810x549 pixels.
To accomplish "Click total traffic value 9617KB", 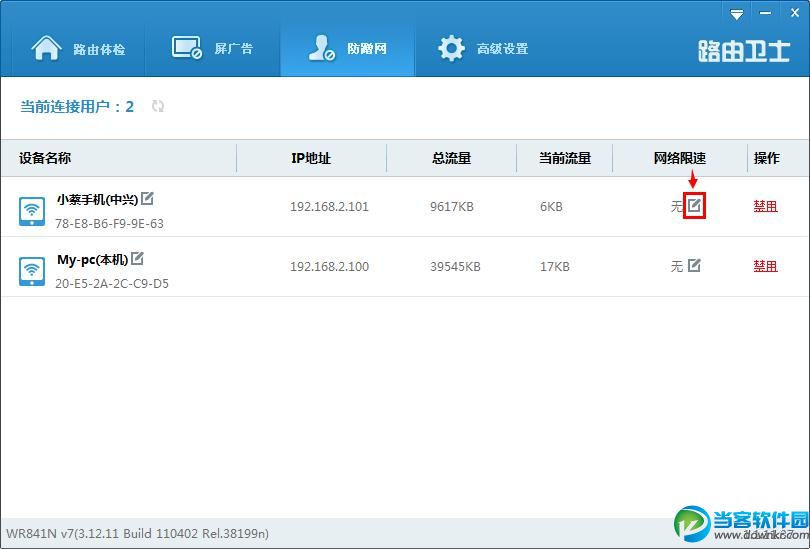I will [451, 207].
